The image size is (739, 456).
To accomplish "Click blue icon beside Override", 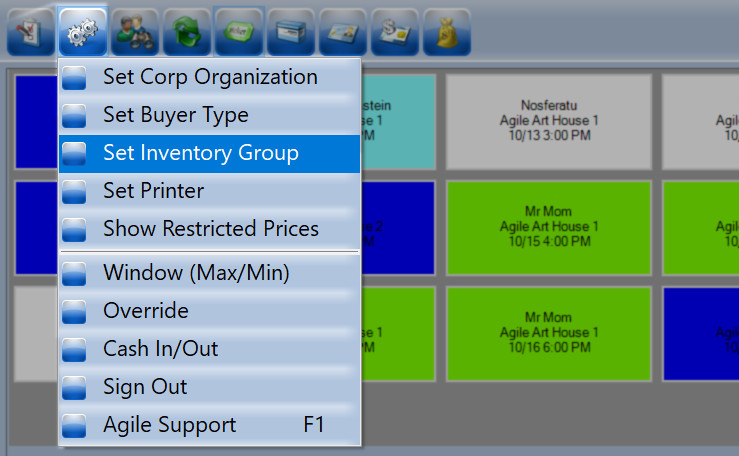I will (74, 312).
